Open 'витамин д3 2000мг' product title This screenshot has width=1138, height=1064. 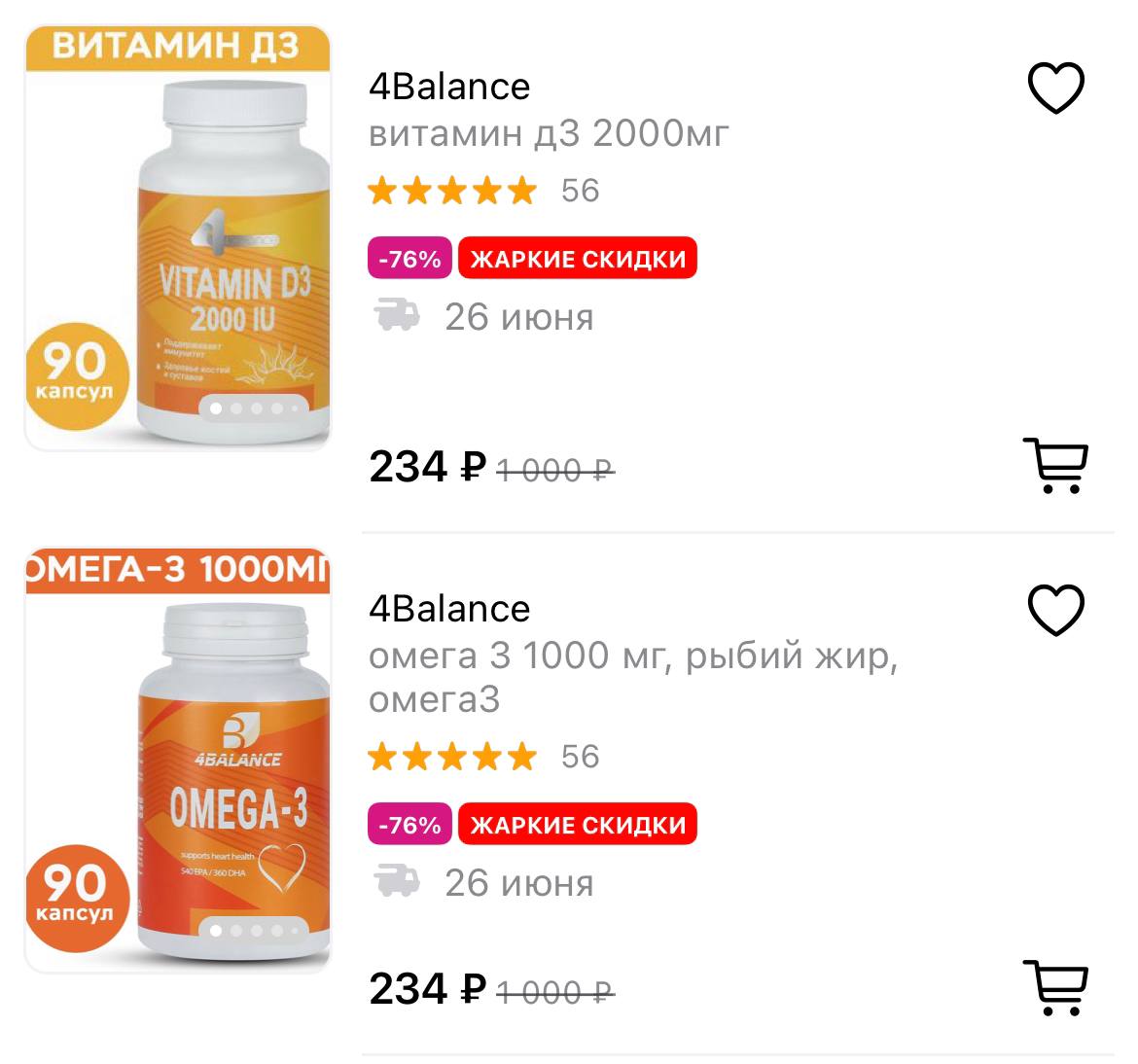549,133
